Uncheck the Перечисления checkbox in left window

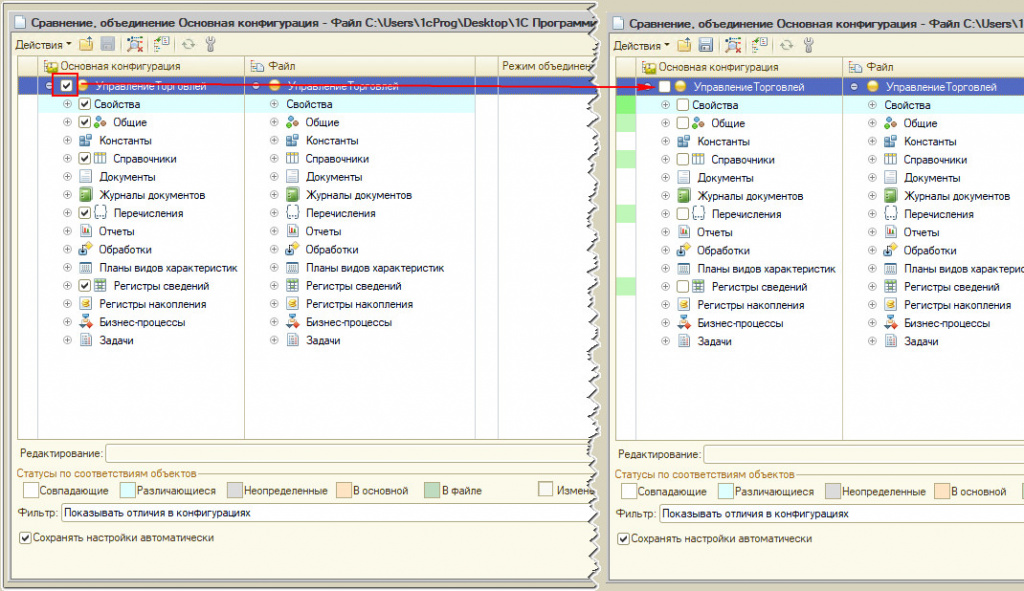point(84,213)
